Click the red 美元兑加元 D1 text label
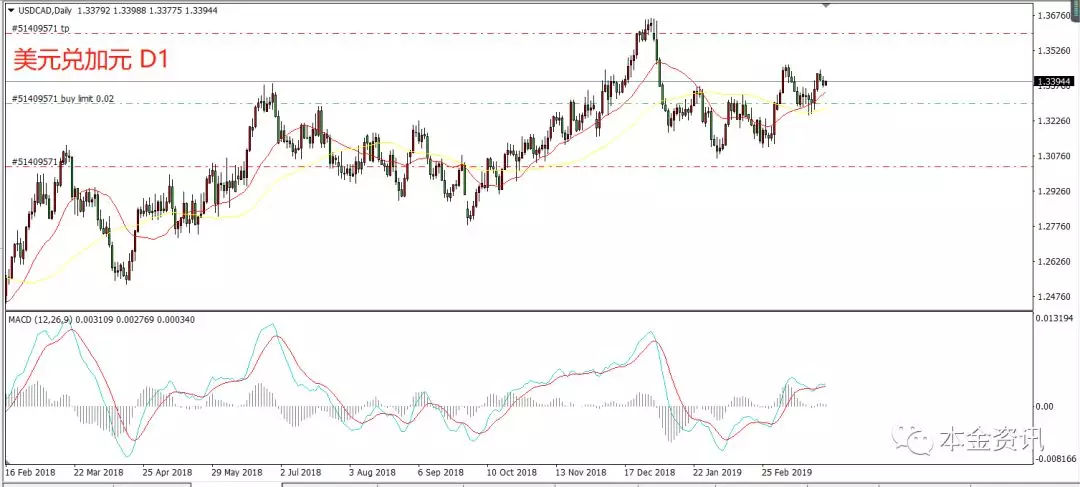Image resolution: width=1080 pixels, height=487 pixels. point(89,60)
